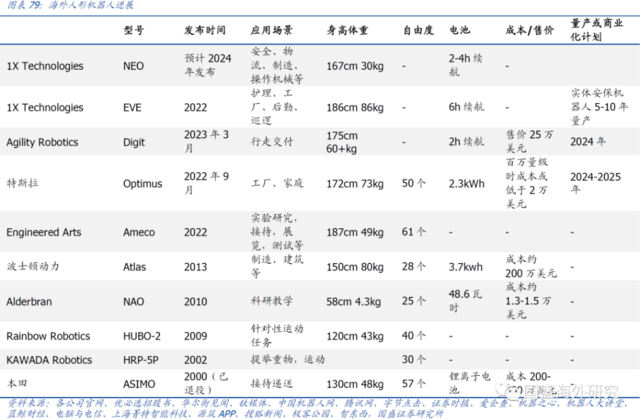Select the "175cm 60+kg" cell
Screen dimensions: 640x420
[342, 142]
